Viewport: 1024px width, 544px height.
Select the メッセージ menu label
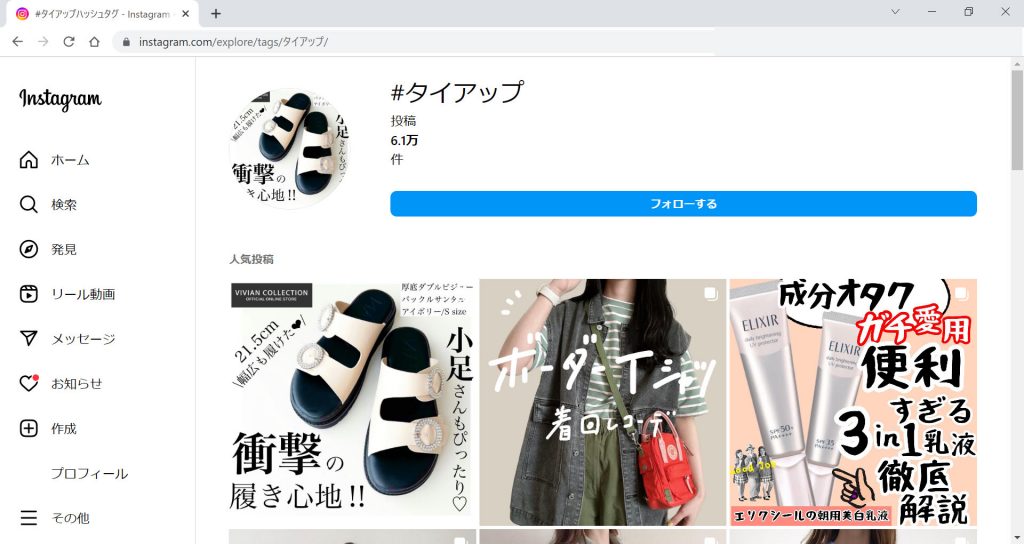tap(83, 339)
